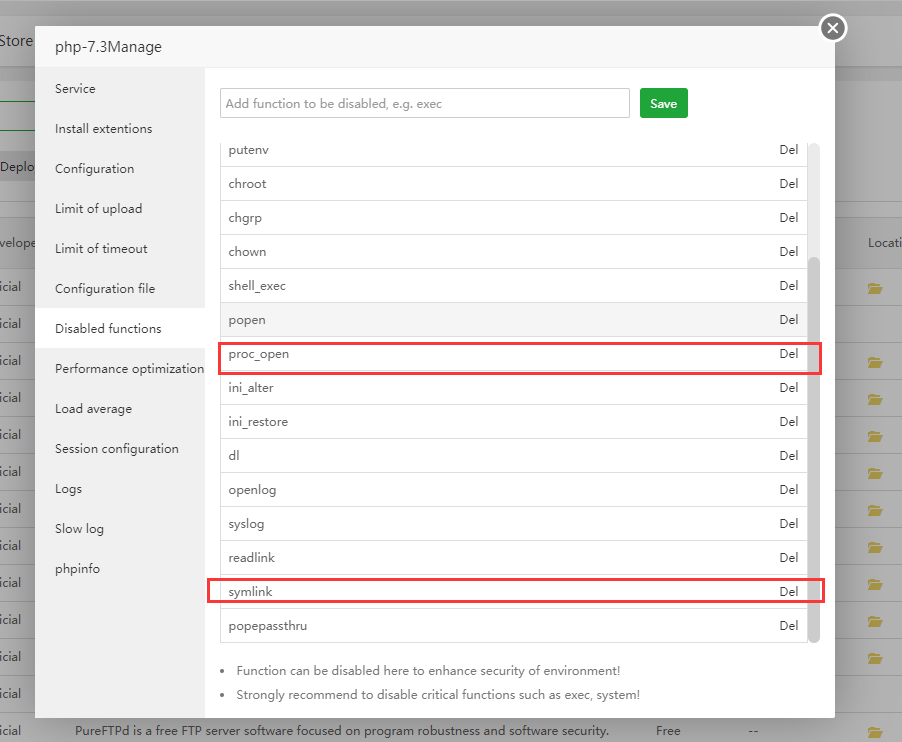Click Del next to putenv
The height and width of the screenshot is (742, 902).
(789, 150)
